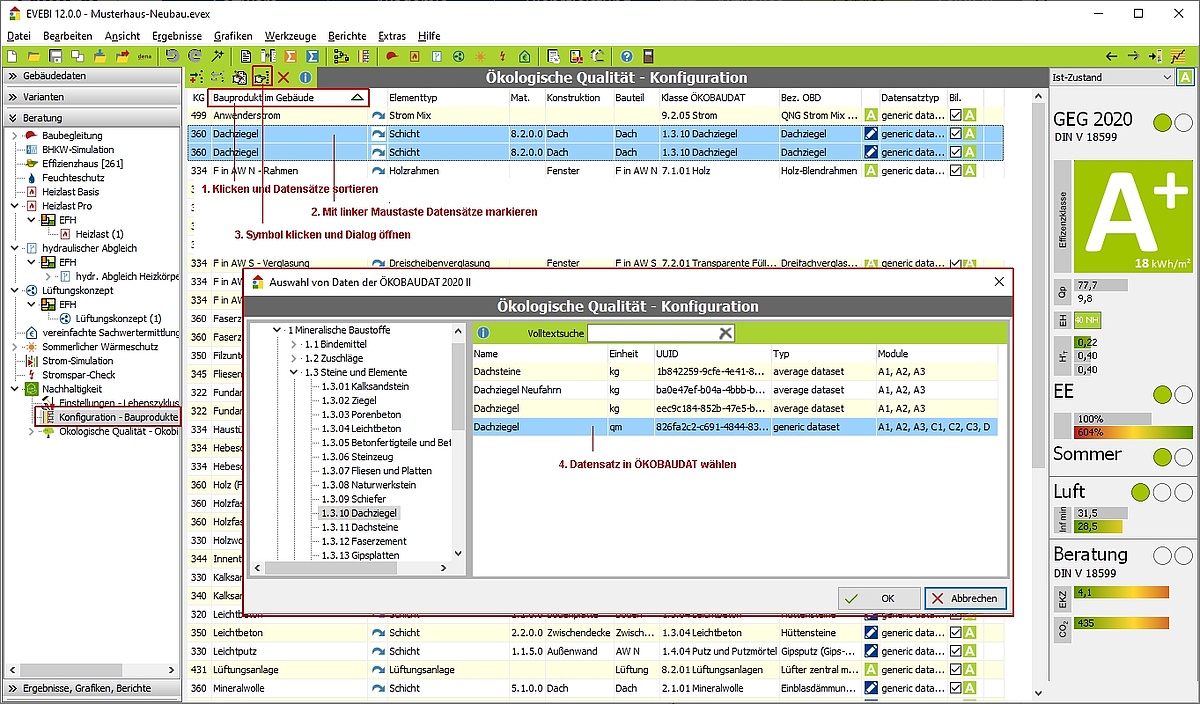Open the Berichte menu
Image resolution: width=1200 pixels, height=704 pixels.
pos(347,36)
